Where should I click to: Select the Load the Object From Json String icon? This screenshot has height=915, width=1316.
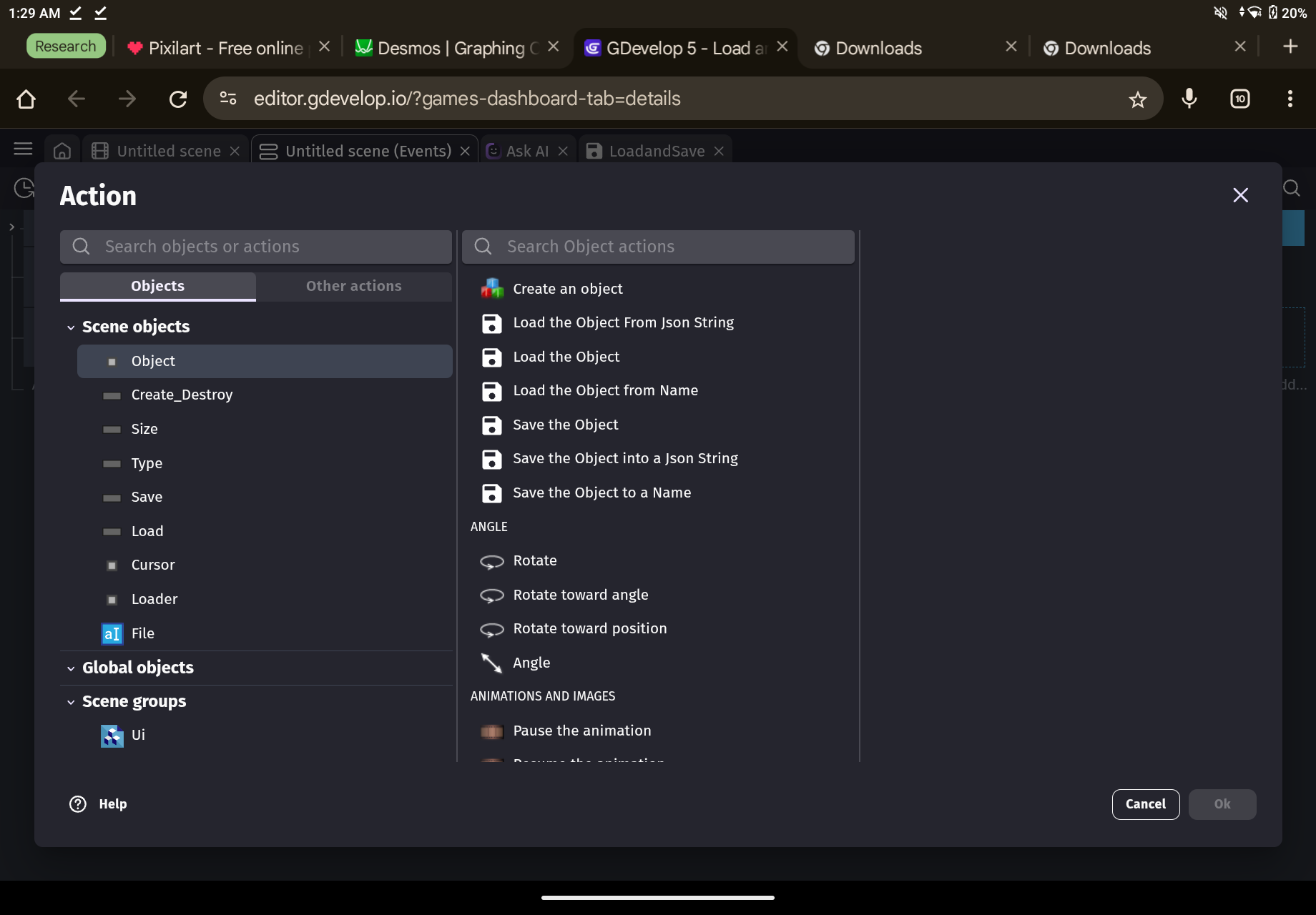[492, 323]
